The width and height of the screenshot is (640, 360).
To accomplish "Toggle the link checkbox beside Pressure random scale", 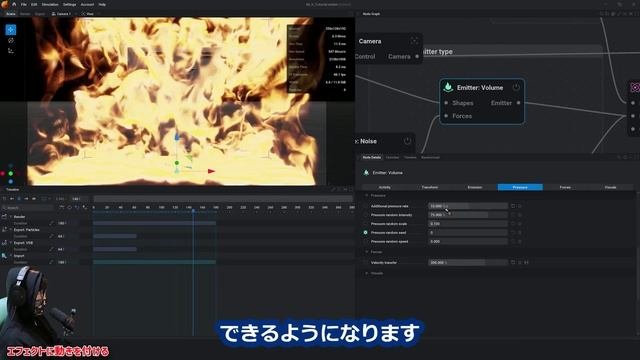I will coord(513,224).
